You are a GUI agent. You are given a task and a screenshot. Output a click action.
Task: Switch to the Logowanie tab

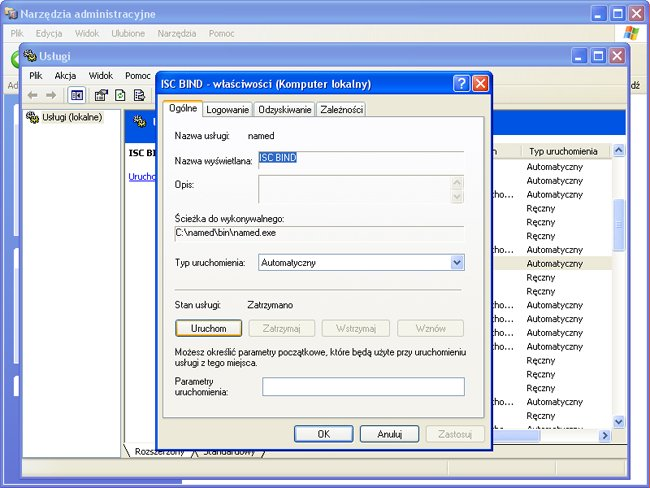tap(227, 109)
